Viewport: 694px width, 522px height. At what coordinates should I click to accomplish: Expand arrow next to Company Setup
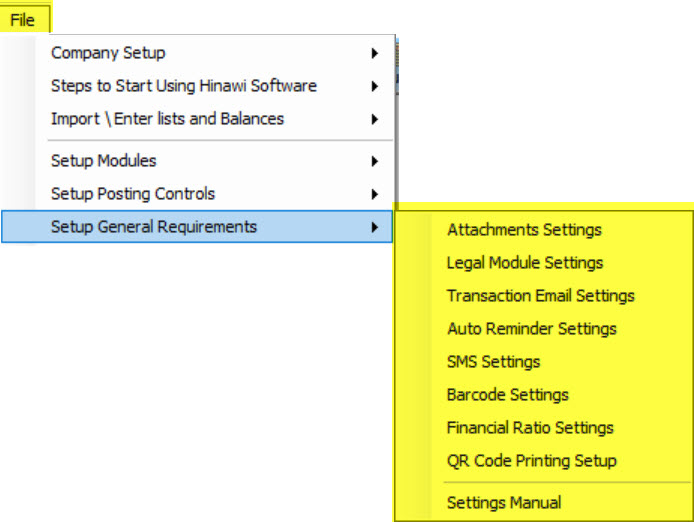[375, 53]
